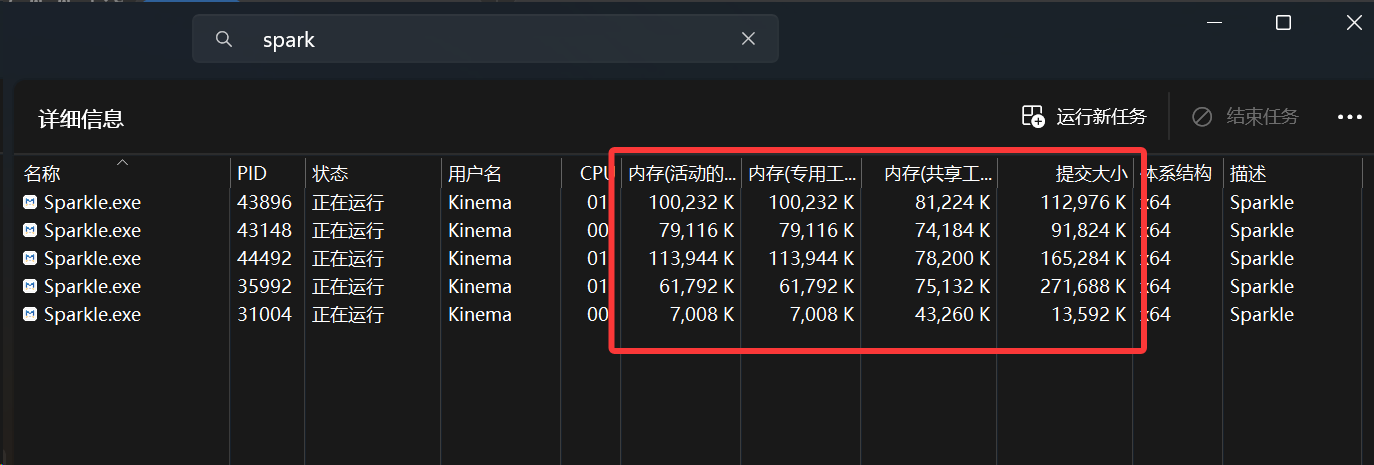Image resolution: width=1374 pixels, height=465 pixels.
Task: Sort by the CPU column header
Action: (592, 173)
